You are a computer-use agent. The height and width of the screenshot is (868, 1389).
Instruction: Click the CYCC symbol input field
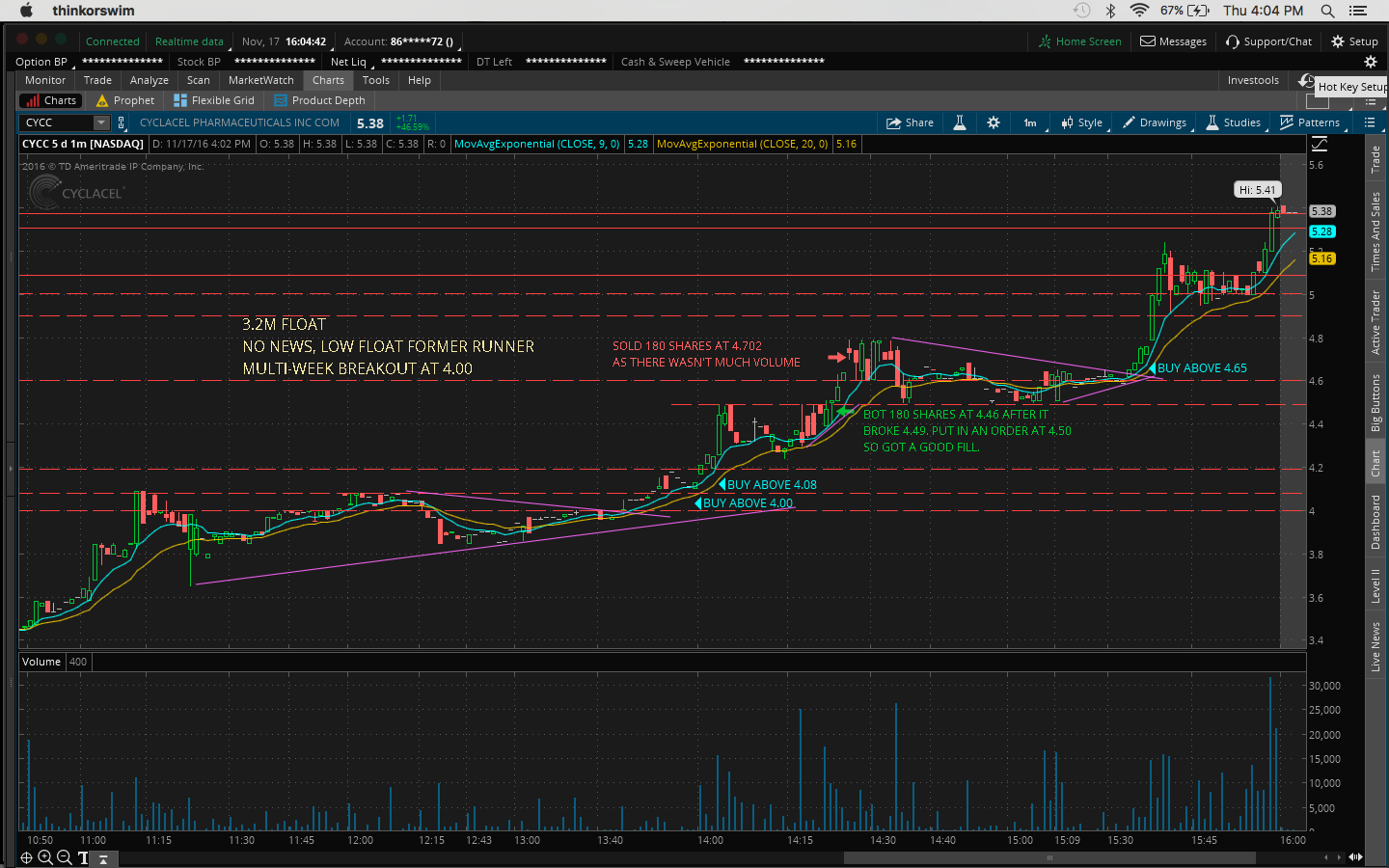57,122
